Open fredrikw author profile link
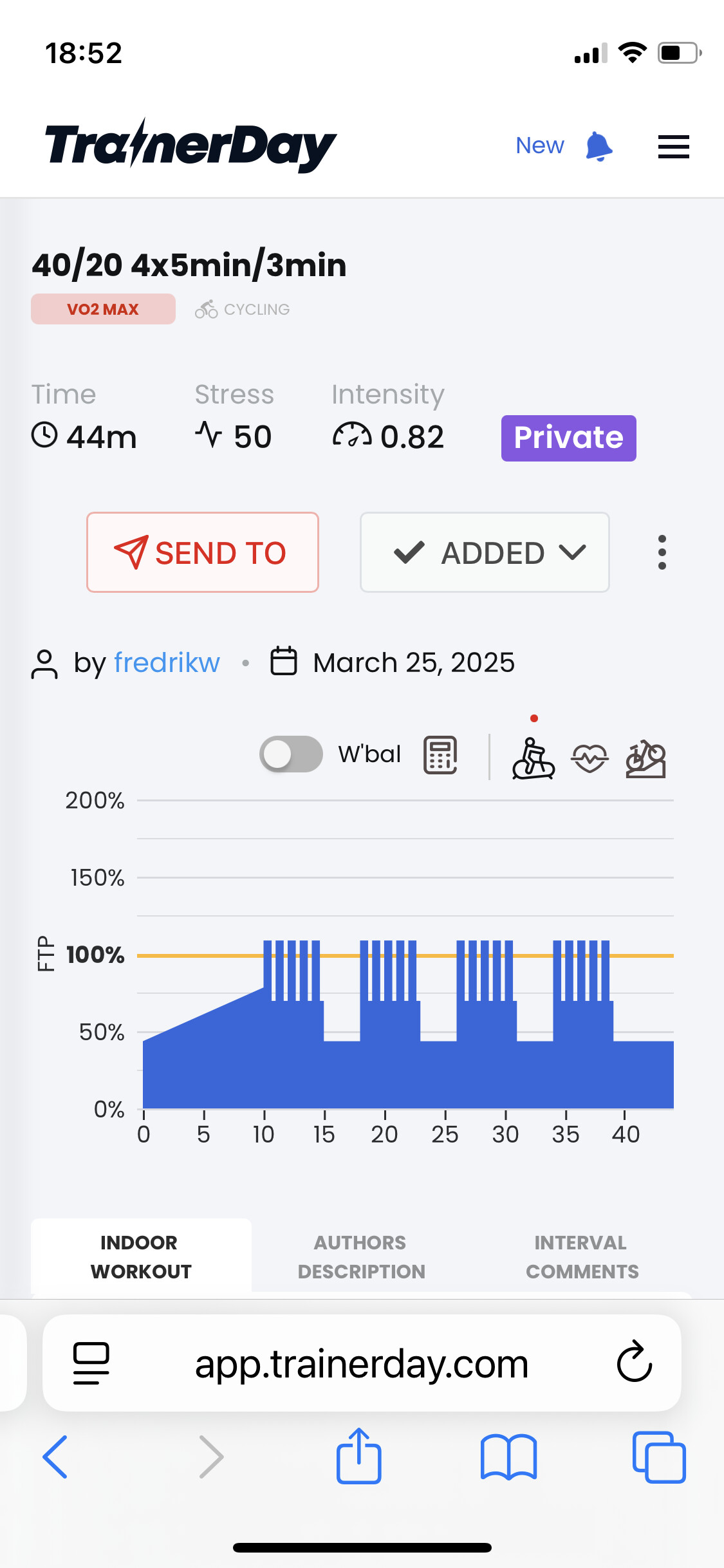Image resolution: width=724 pixels, height=1568 pixels. (x=167, y=662)
